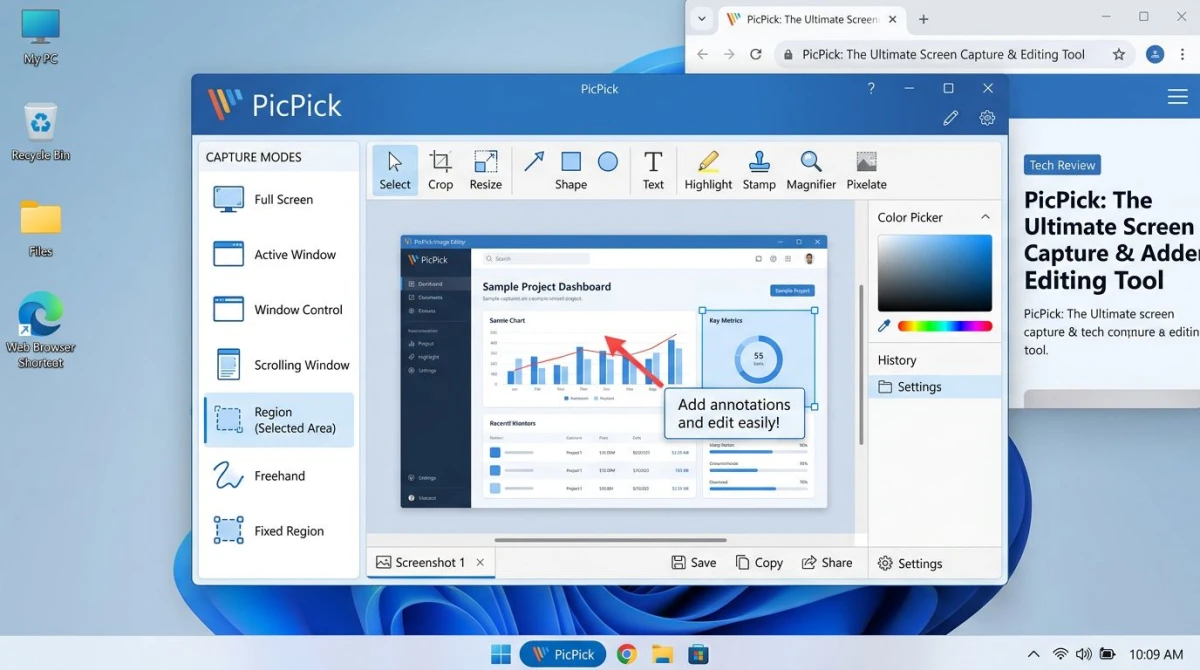Click the canvas vertical scrollbar
The height and width of the screenshot is (670, 1200).
(x=861, y=365)
